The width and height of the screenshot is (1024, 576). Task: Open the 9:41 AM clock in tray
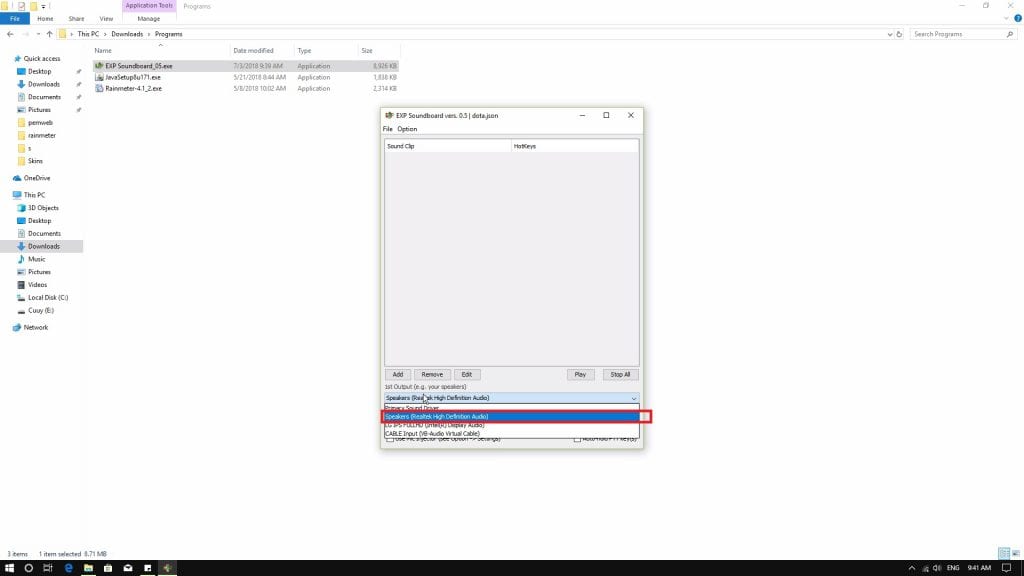979,568
